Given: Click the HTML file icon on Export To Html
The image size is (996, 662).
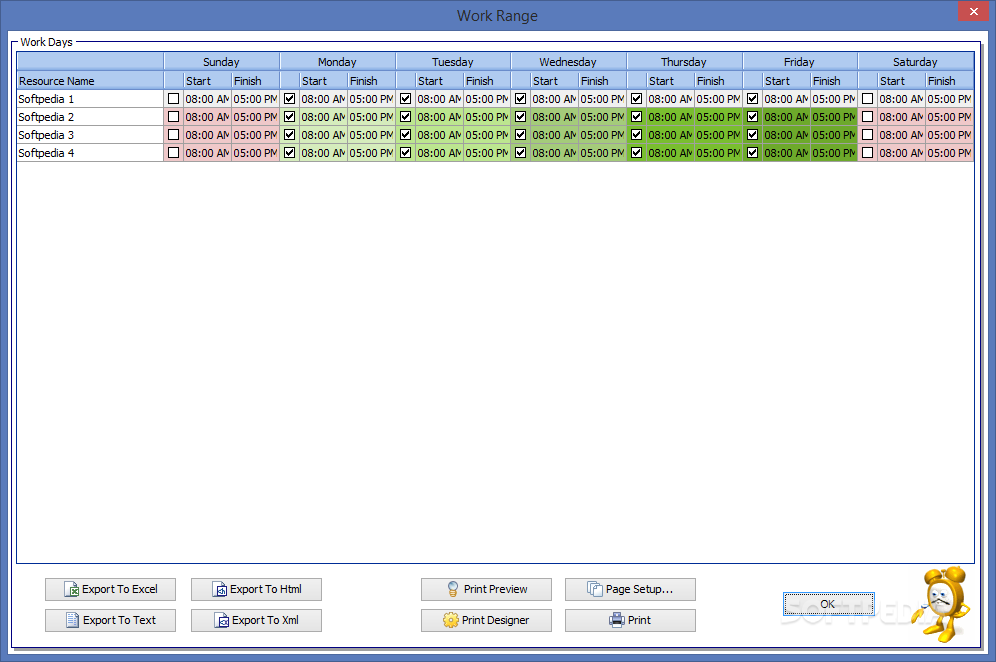Looking at the screenshot, I should click(x=220, y=590).
